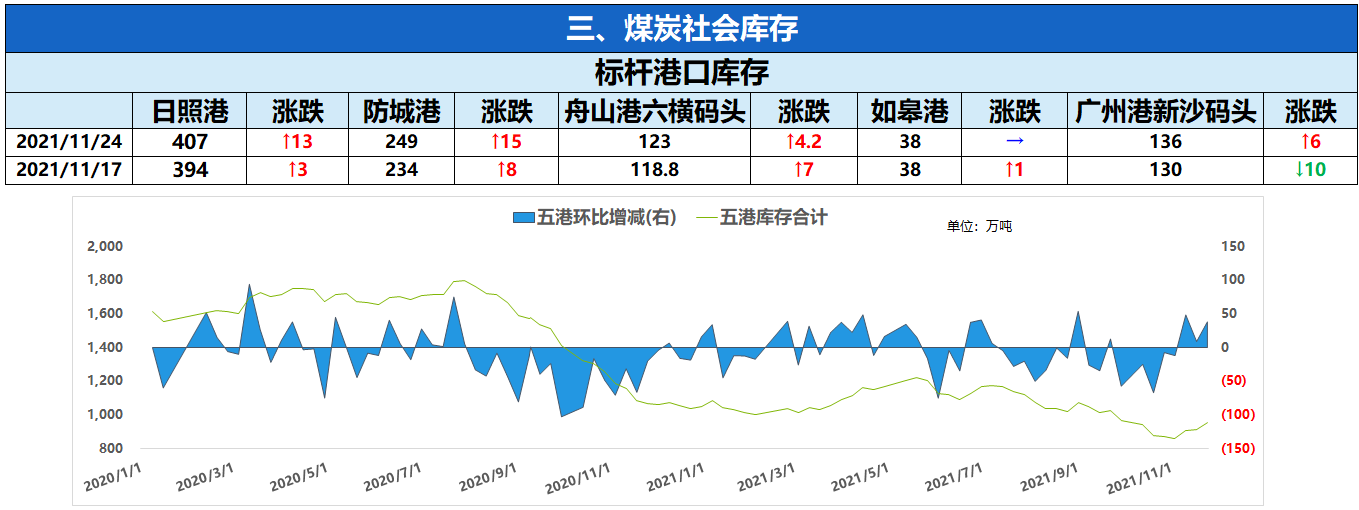
Task: Click the x-axis date 2021/11/1
Action: click(x=1139, y=479)
